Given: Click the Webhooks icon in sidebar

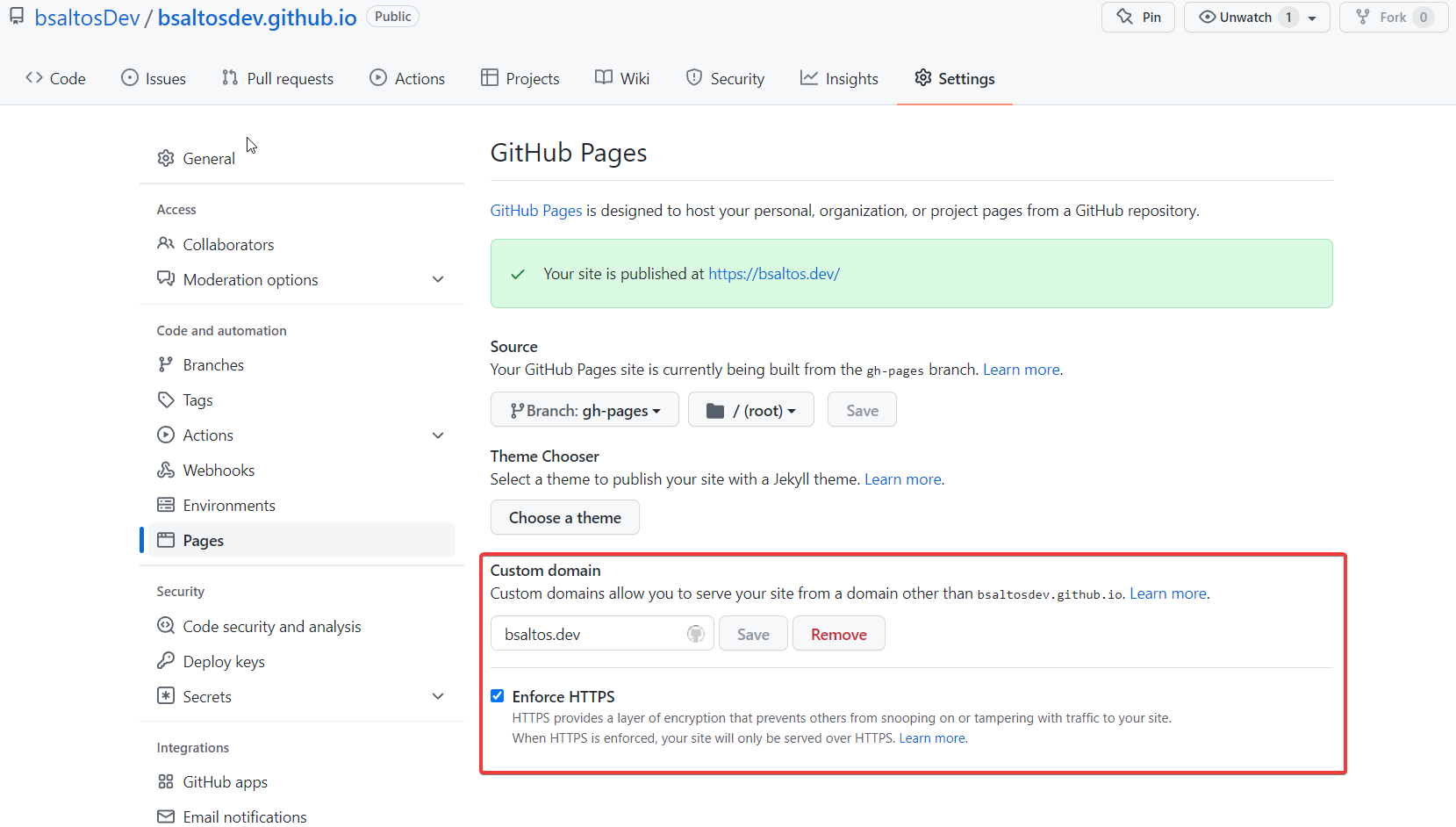Looking at the screenshot, I should 166,470.
